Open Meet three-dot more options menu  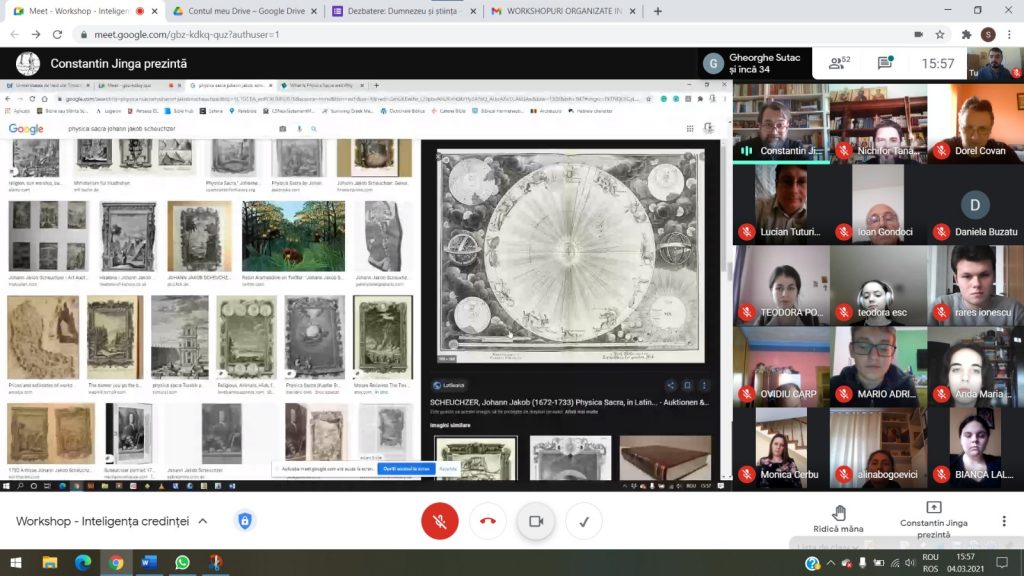click(x=1004, y=521)
